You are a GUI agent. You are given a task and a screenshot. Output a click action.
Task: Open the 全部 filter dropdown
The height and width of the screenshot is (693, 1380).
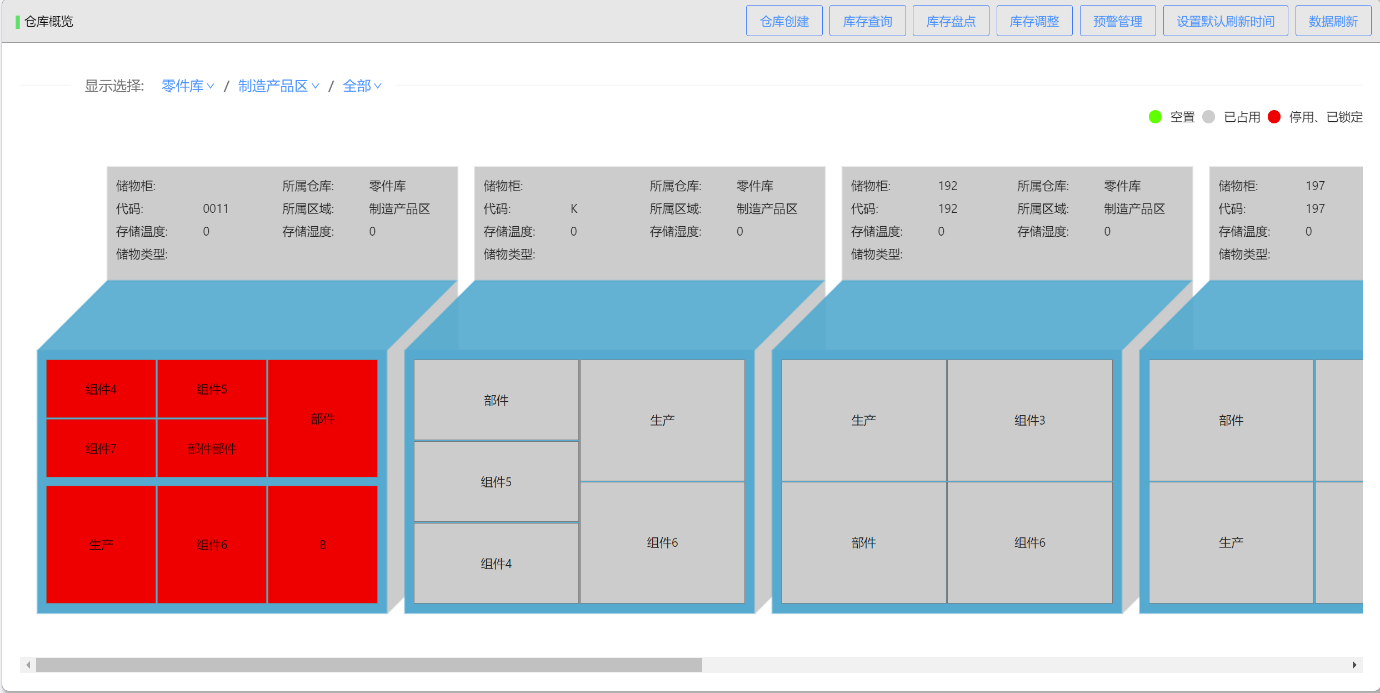click(362, 86)
